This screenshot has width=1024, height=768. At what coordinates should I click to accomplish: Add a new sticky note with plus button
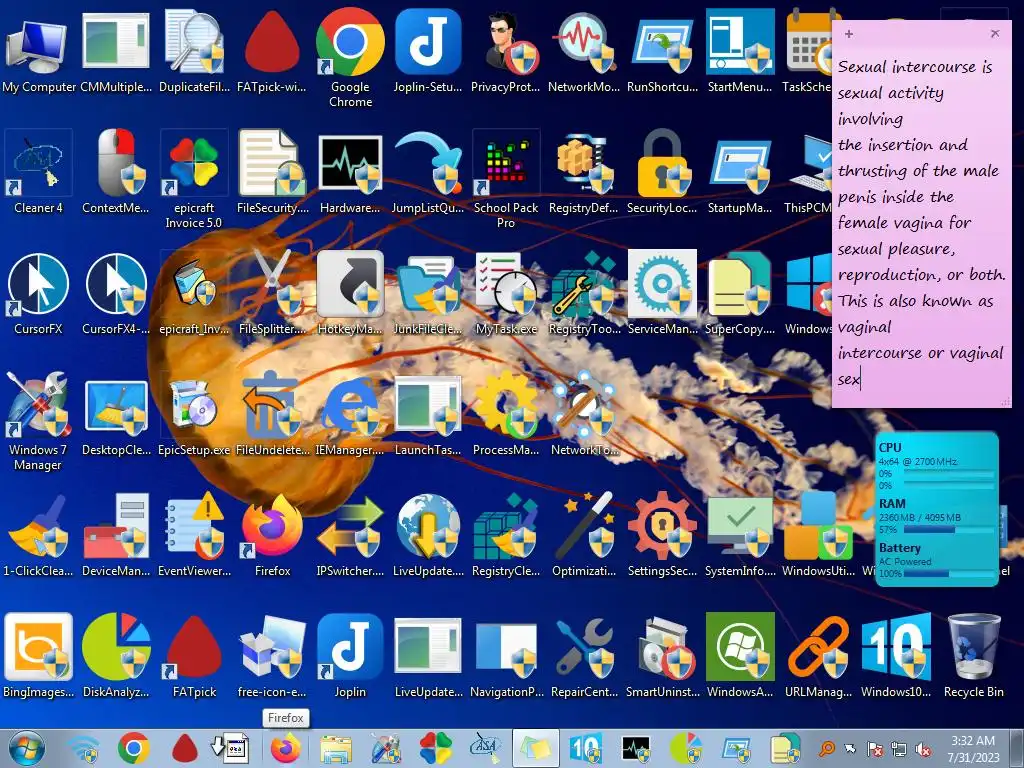coord(848,33)
